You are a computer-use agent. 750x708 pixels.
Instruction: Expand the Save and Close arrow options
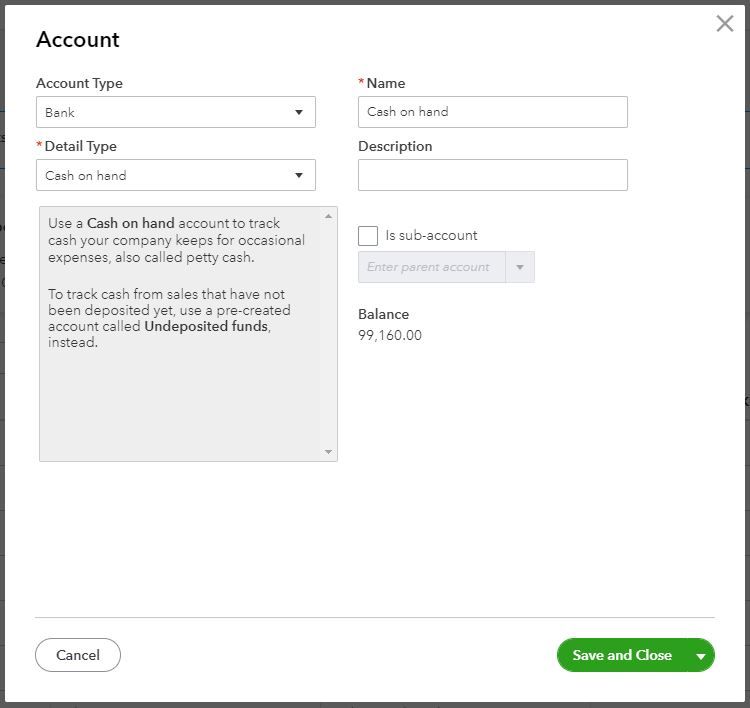coord(701,656)
